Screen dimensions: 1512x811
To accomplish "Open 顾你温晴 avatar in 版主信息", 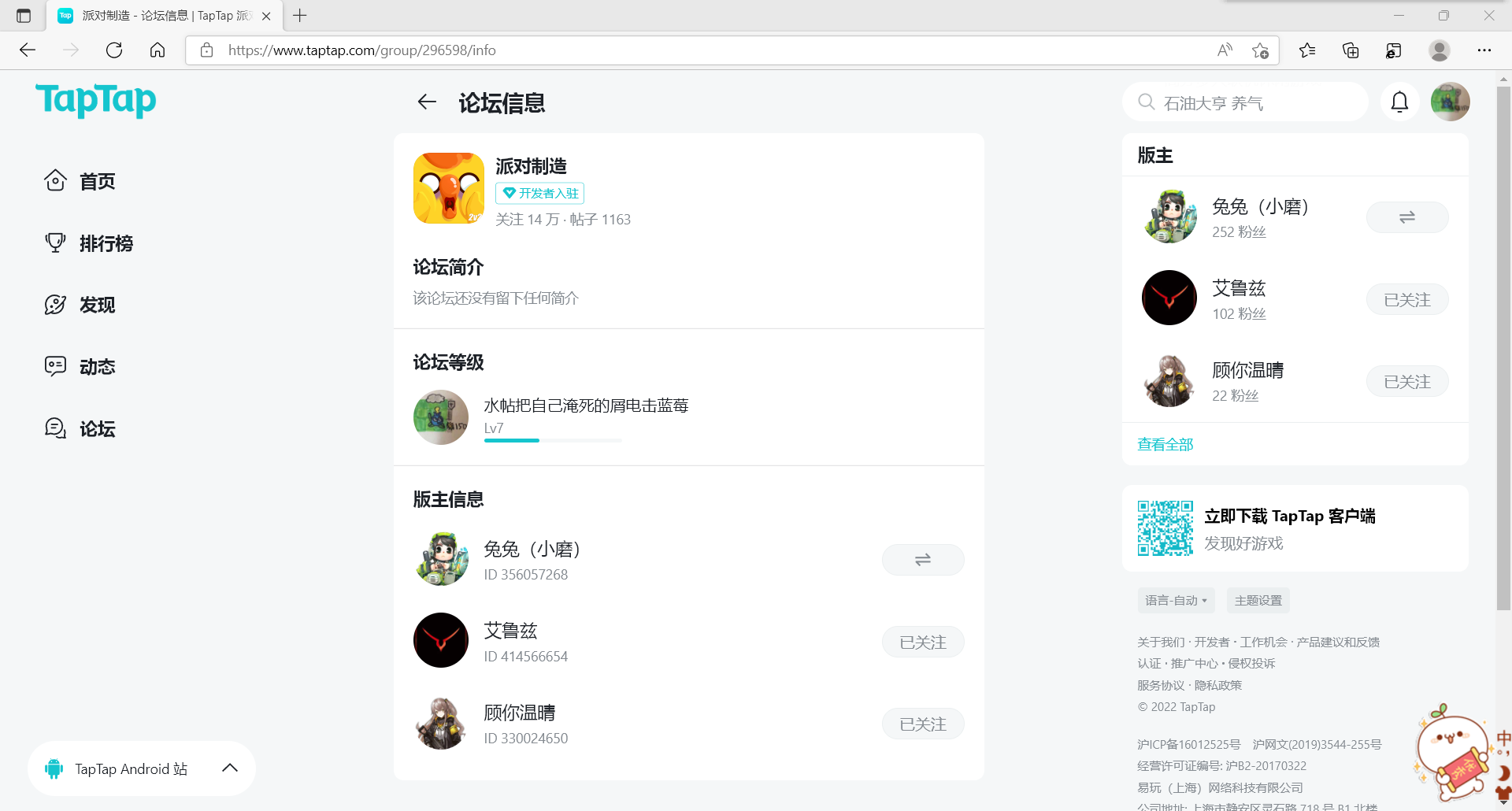I will (x=441, y=723).
